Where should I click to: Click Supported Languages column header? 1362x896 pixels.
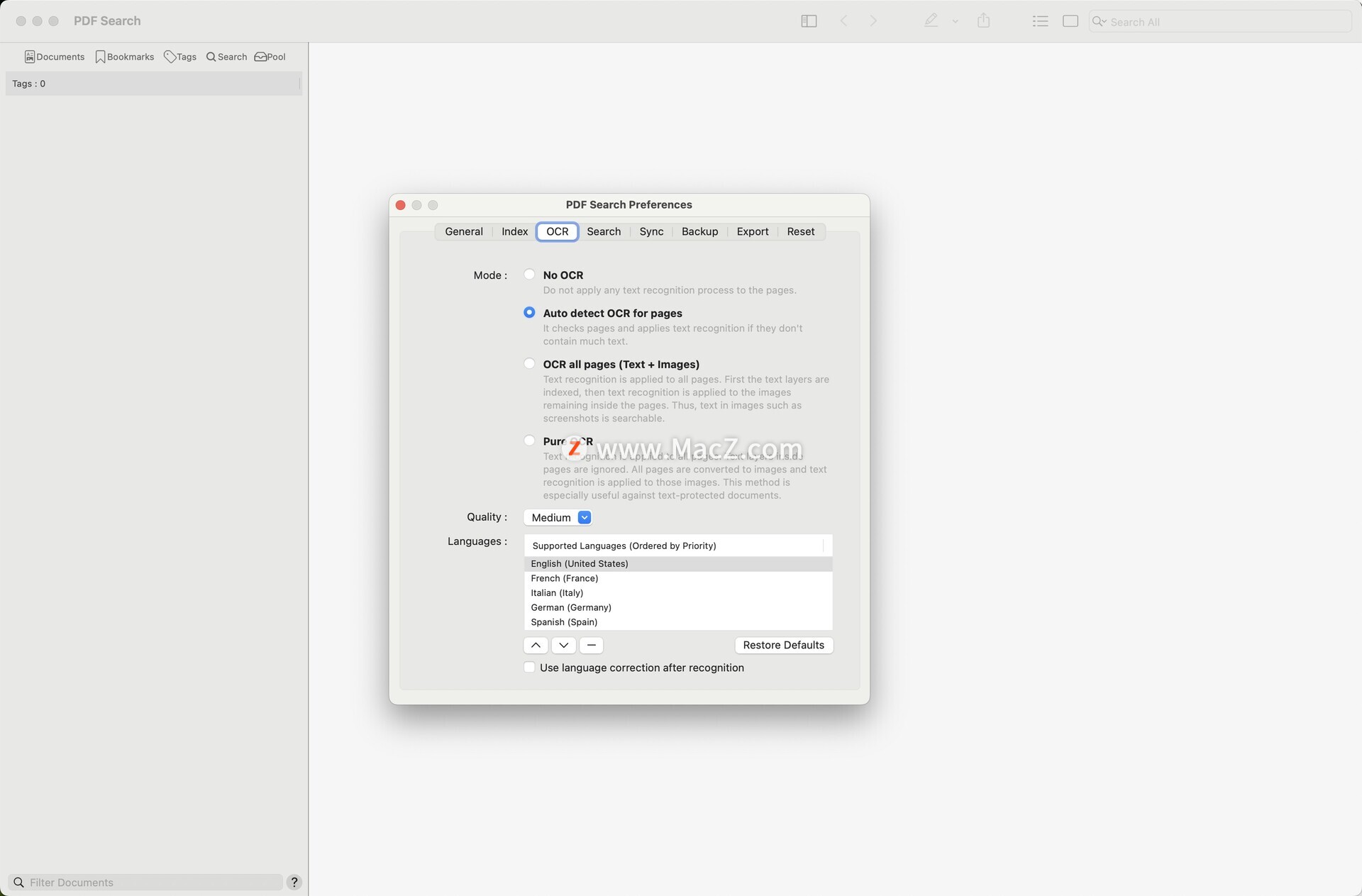point(677,546)
